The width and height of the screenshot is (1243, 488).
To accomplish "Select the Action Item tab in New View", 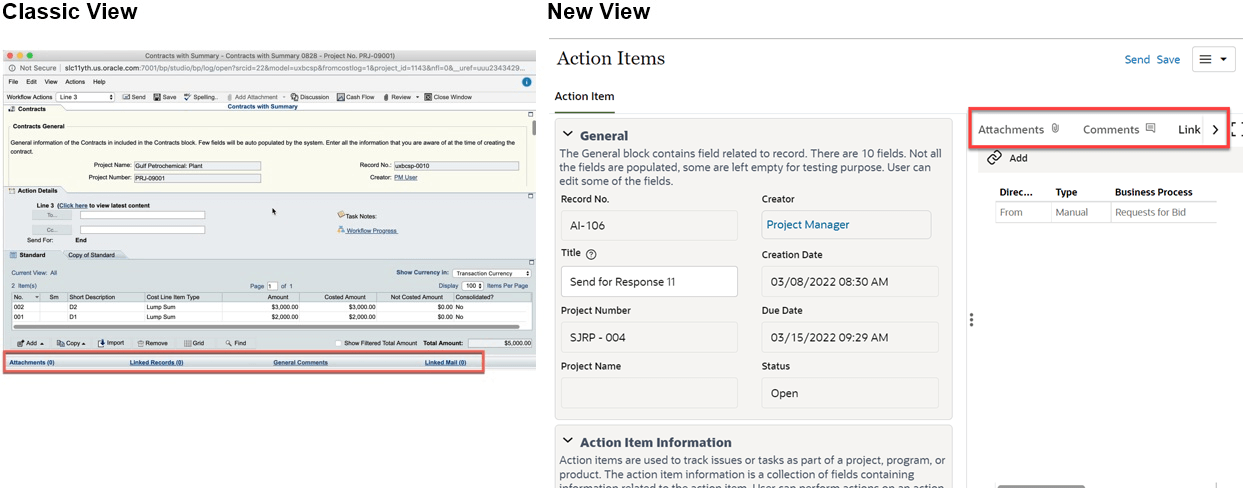I will (584, 97).
